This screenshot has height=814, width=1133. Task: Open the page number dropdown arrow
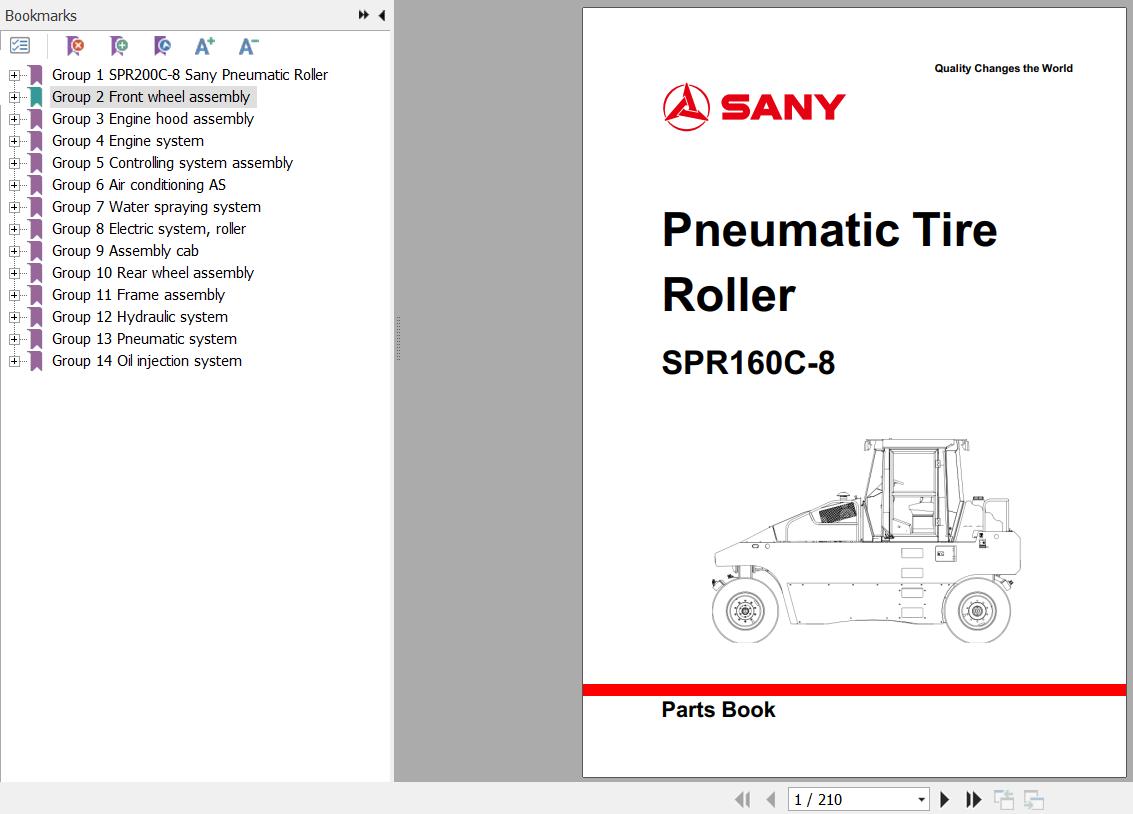[x=921, y=800]
